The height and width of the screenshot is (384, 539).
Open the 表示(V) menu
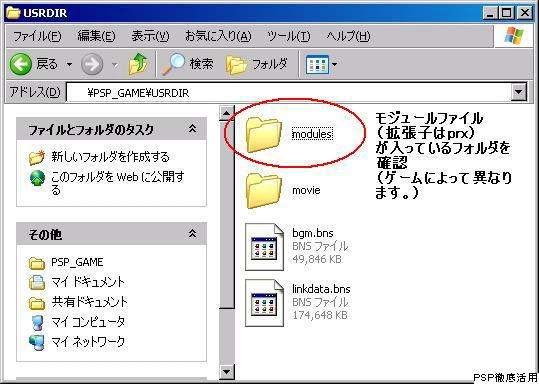click(150, 36)
